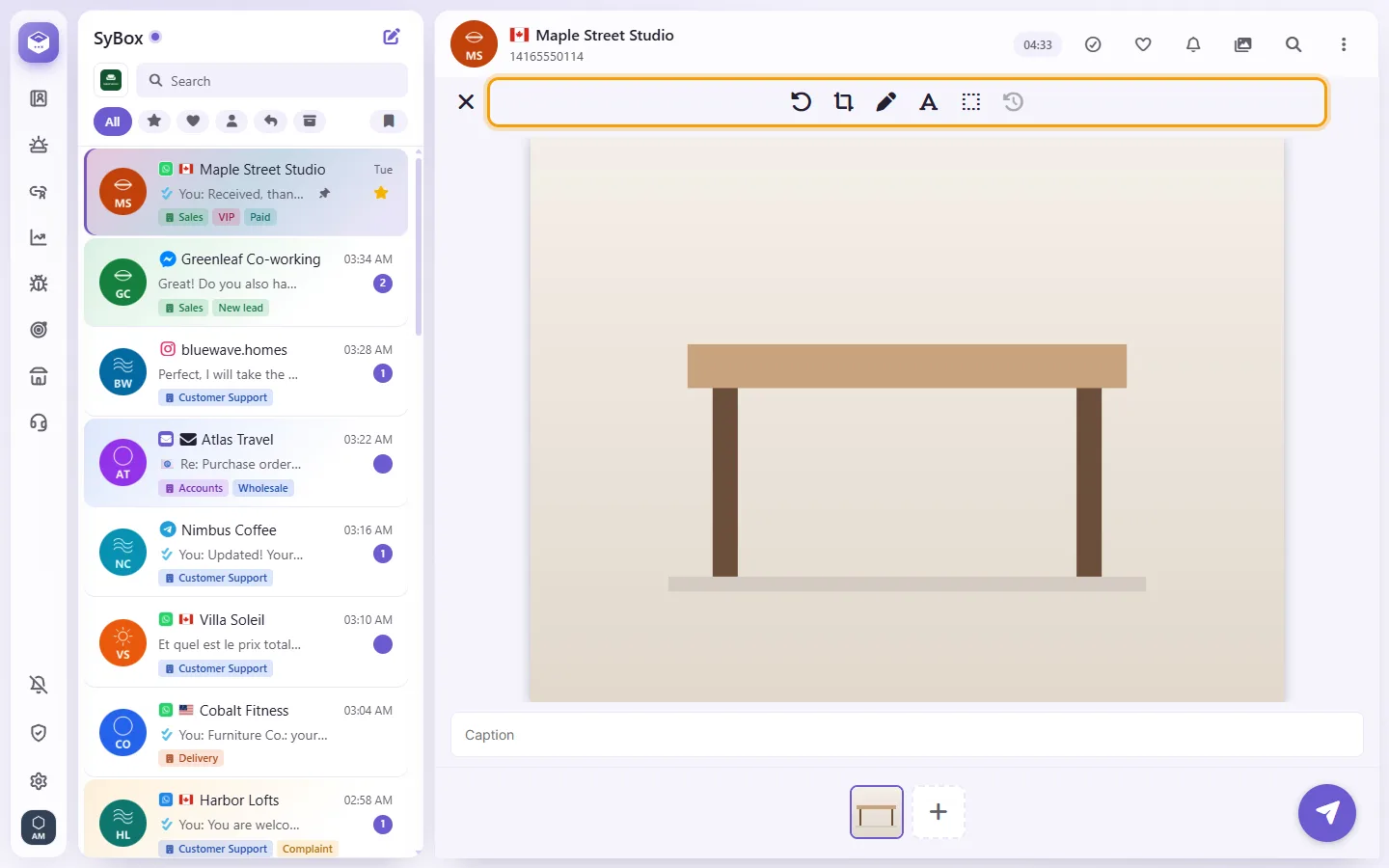The height and width of the screenshot is (868, 1389).
Task: Open the bug icon in left sidebar
Action: pyautogui.click(x=39, y=284)
